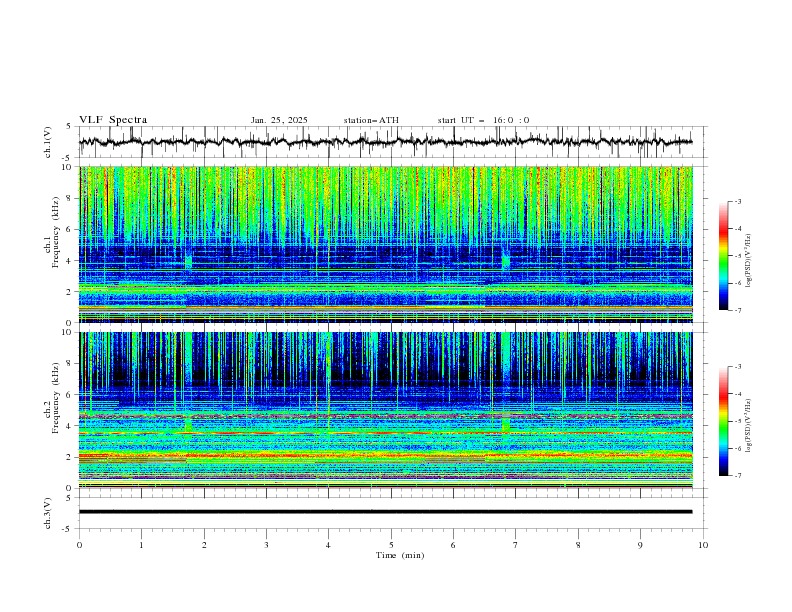
Task: Click the '0' tick on the time axis
Action: [x=79, y=545]
